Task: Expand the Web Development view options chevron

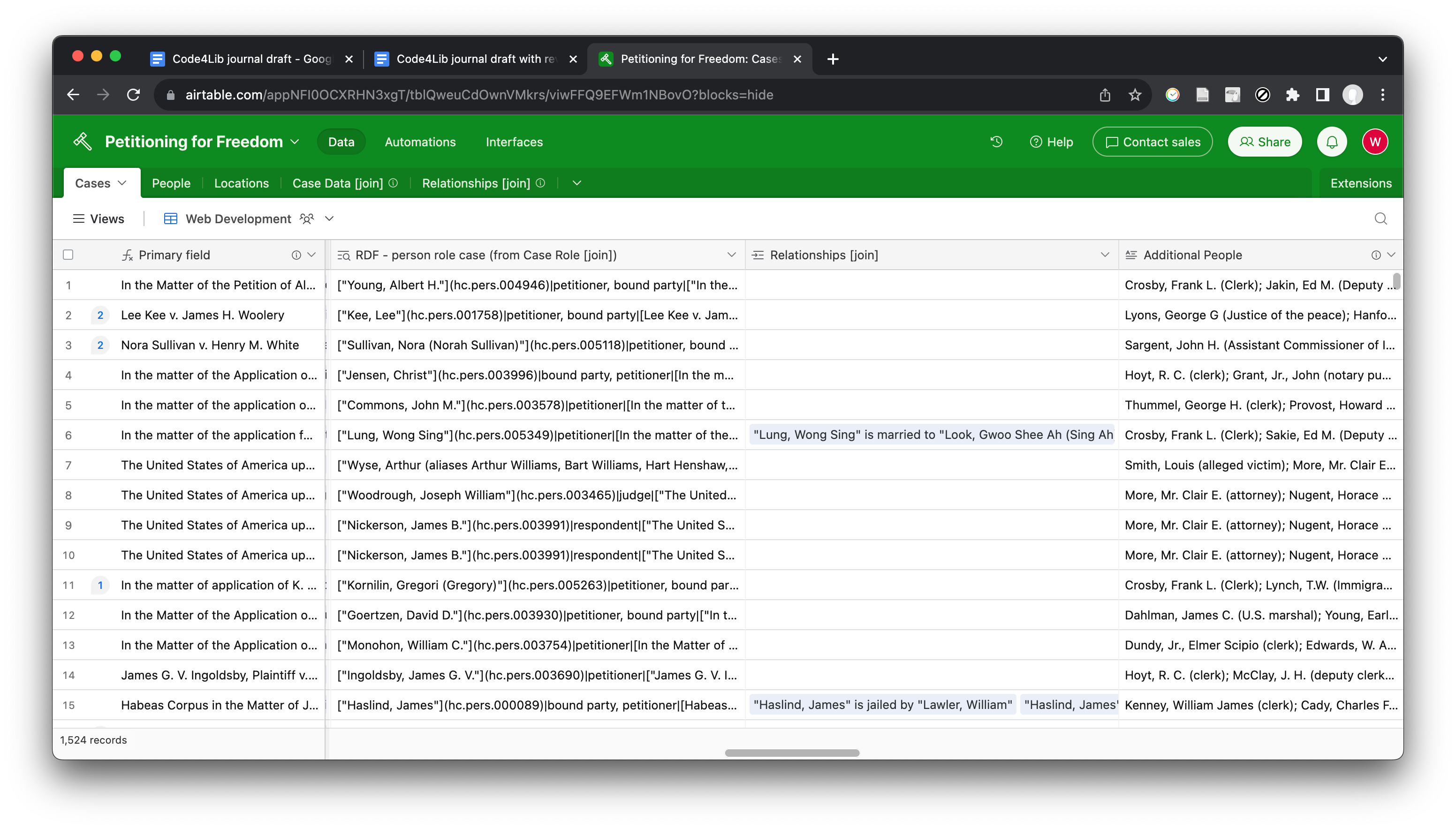Action: pos(329,219)
